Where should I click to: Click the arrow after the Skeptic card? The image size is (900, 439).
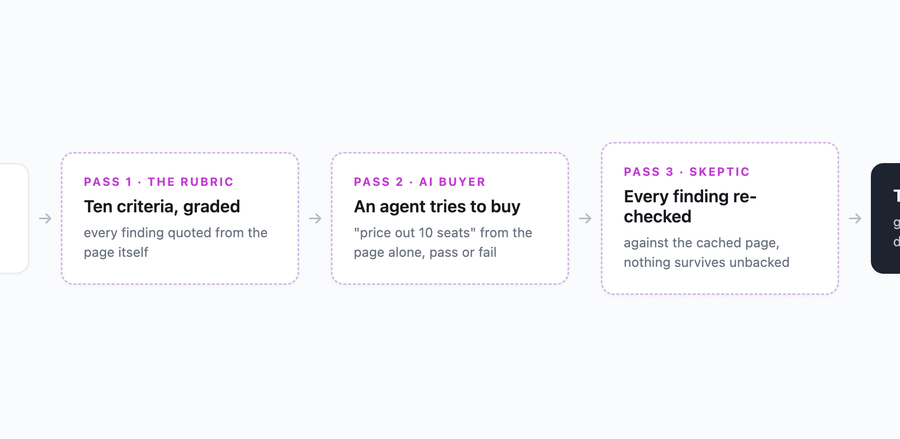(x=855, y=219)
